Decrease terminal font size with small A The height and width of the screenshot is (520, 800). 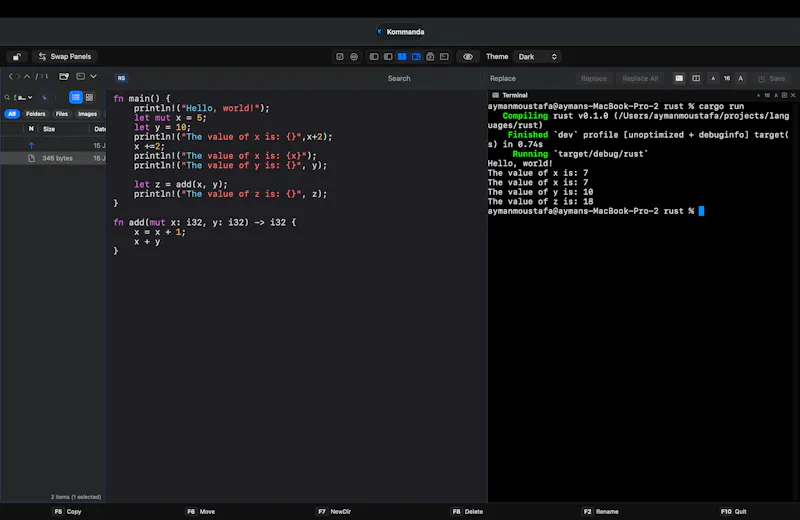click(758, 95)
